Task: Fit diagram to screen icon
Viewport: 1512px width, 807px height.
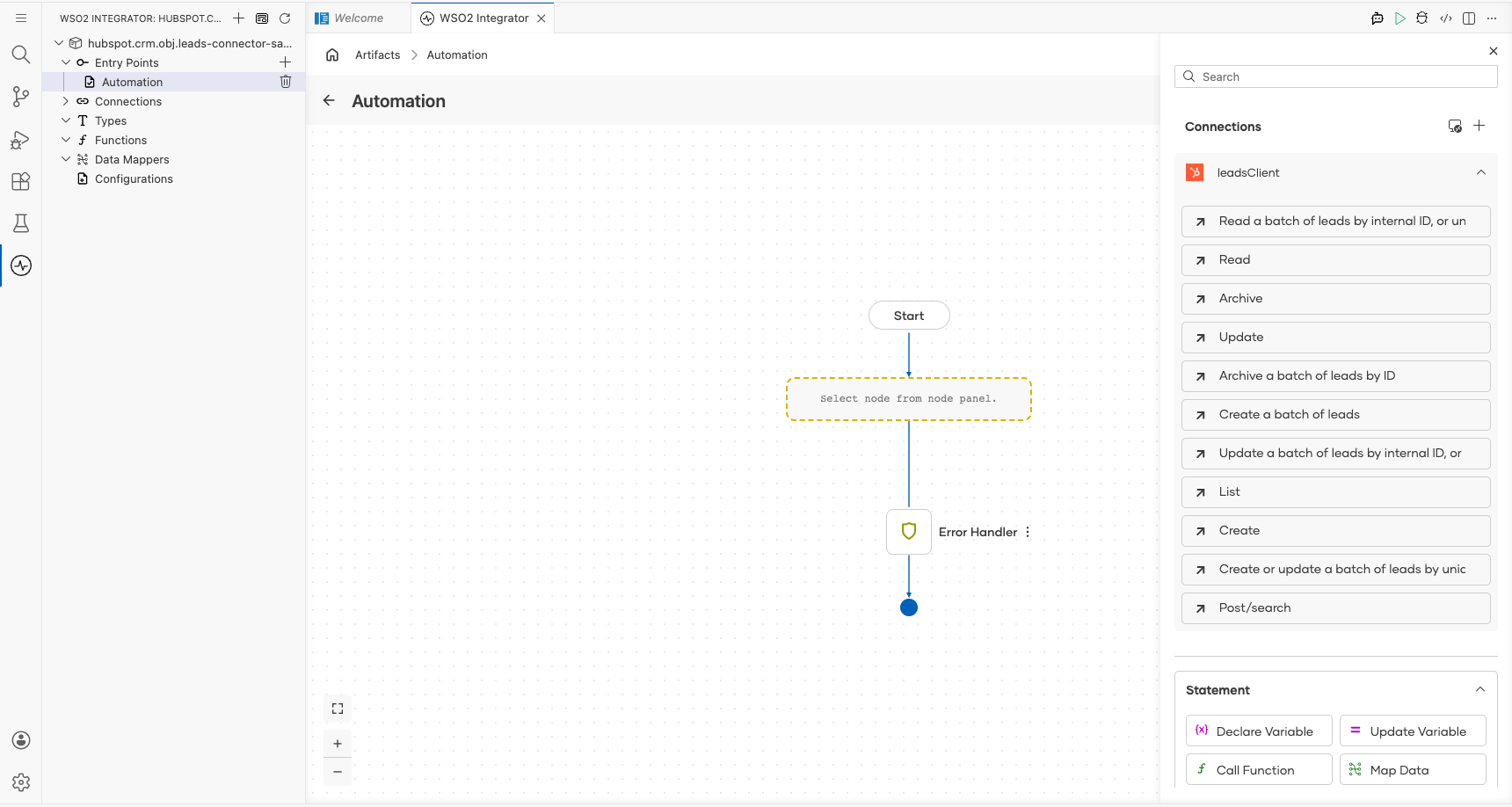Action: 338,709
